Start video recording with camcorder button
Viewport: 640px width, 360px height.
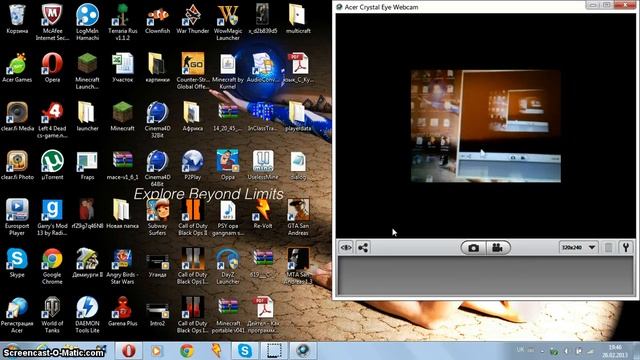click(x=497, y=248)
